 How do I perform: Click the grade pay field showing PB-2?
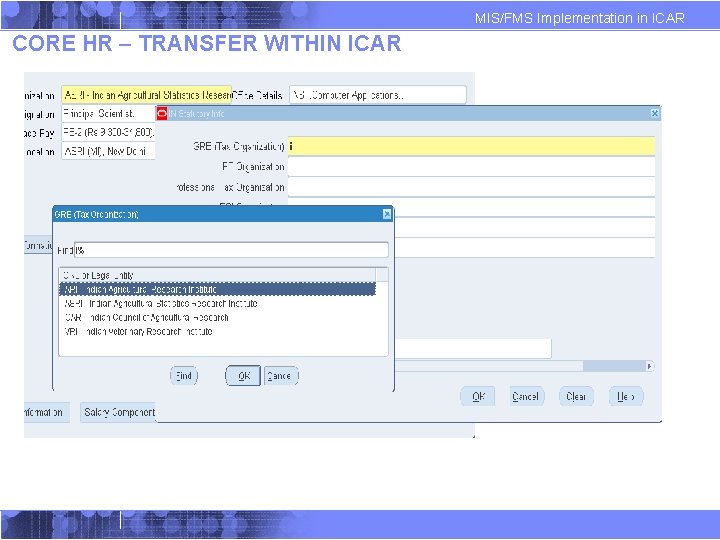(108, 132)
